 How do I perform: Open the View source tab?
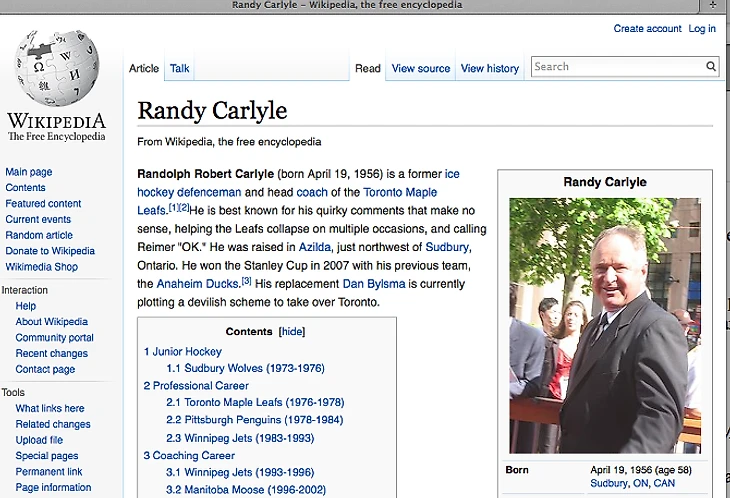click(x=421, y=68)
